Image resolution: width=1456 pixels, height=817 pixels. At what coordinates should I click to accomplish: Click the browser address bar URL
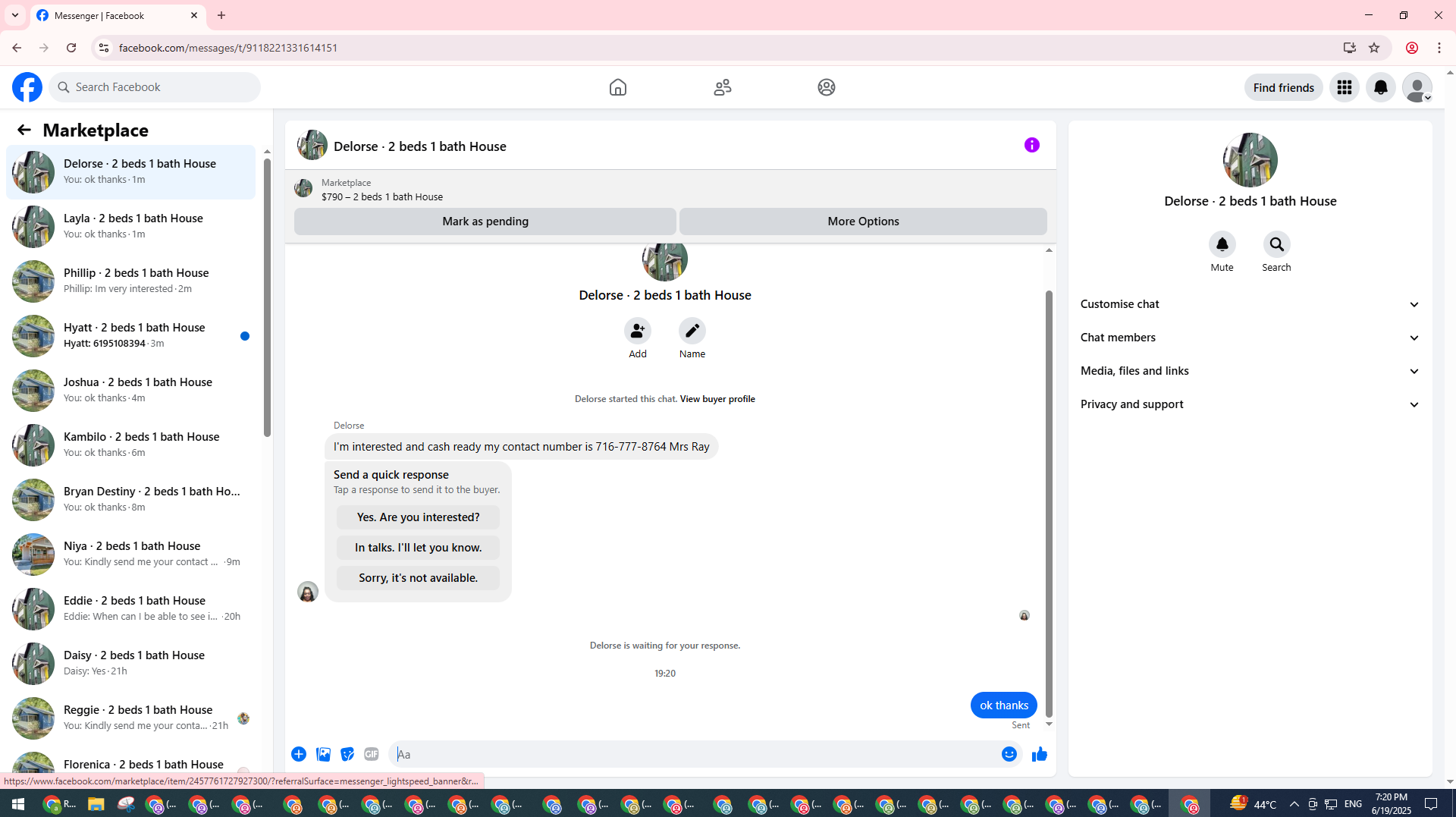coord(228,48)
